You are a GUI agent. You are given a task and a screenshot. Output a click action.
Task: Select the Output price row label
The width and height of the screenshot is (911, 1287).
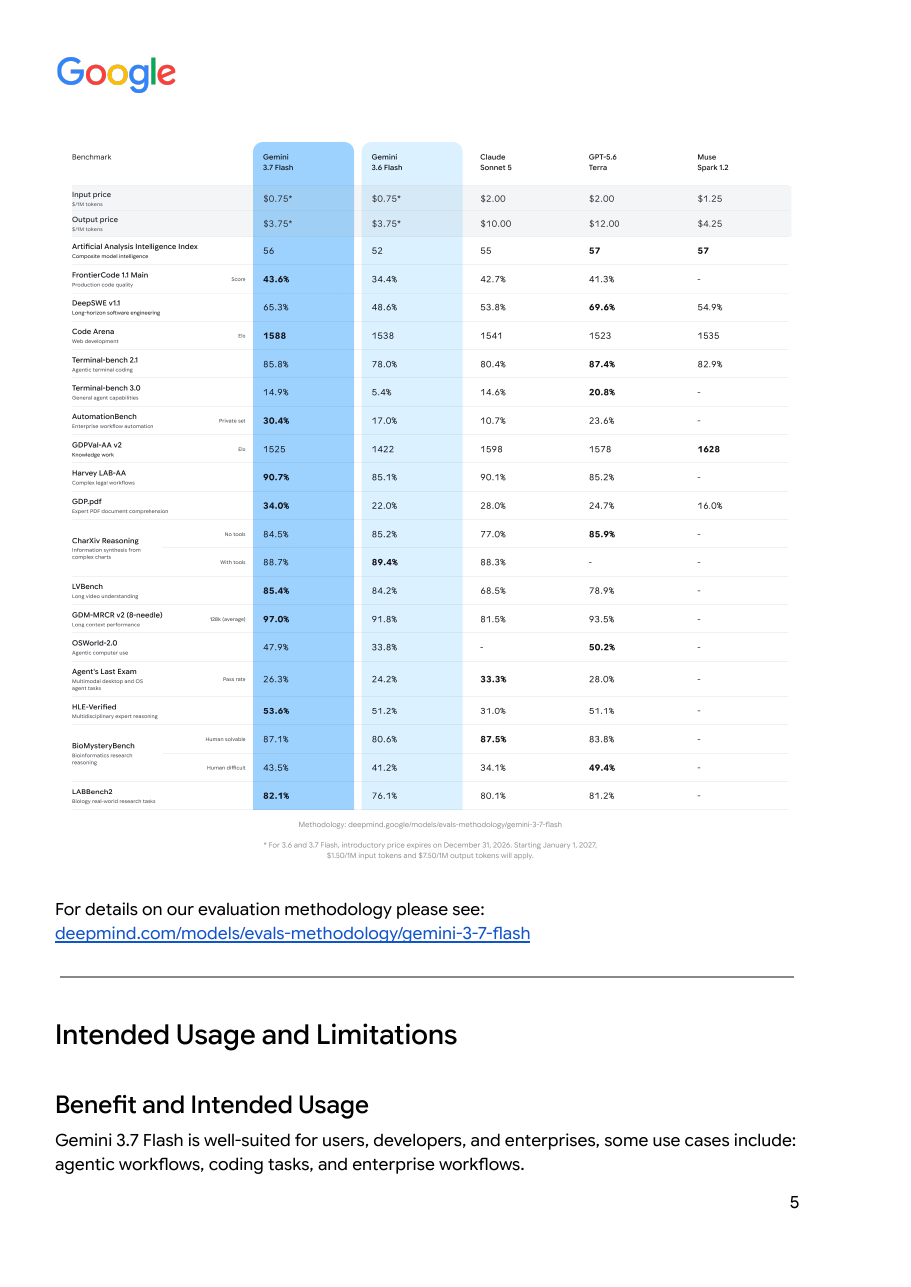(94, 224)
